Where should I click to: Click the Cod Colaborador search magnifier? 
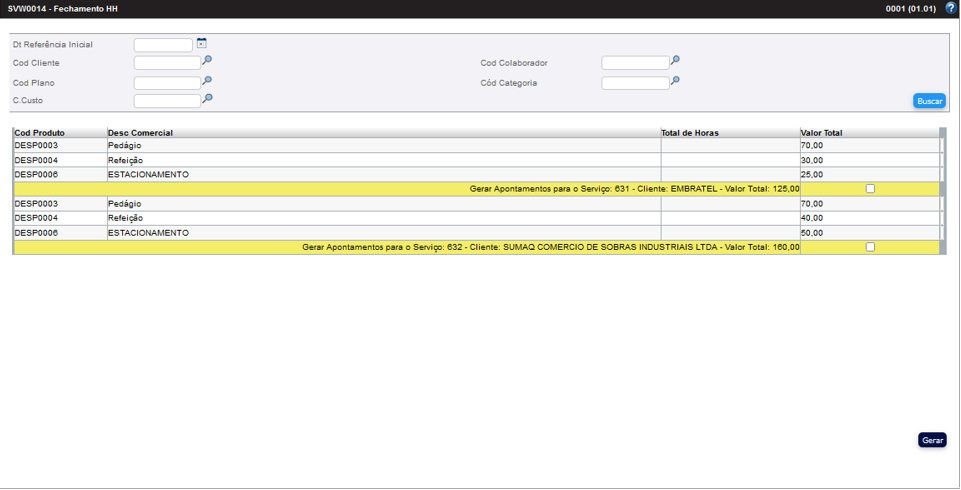675,61
